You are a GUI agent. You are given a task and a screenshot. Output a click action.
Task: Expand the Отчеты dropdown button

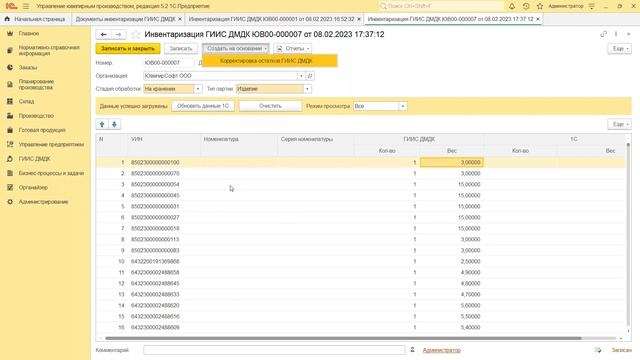coord(293,49)
